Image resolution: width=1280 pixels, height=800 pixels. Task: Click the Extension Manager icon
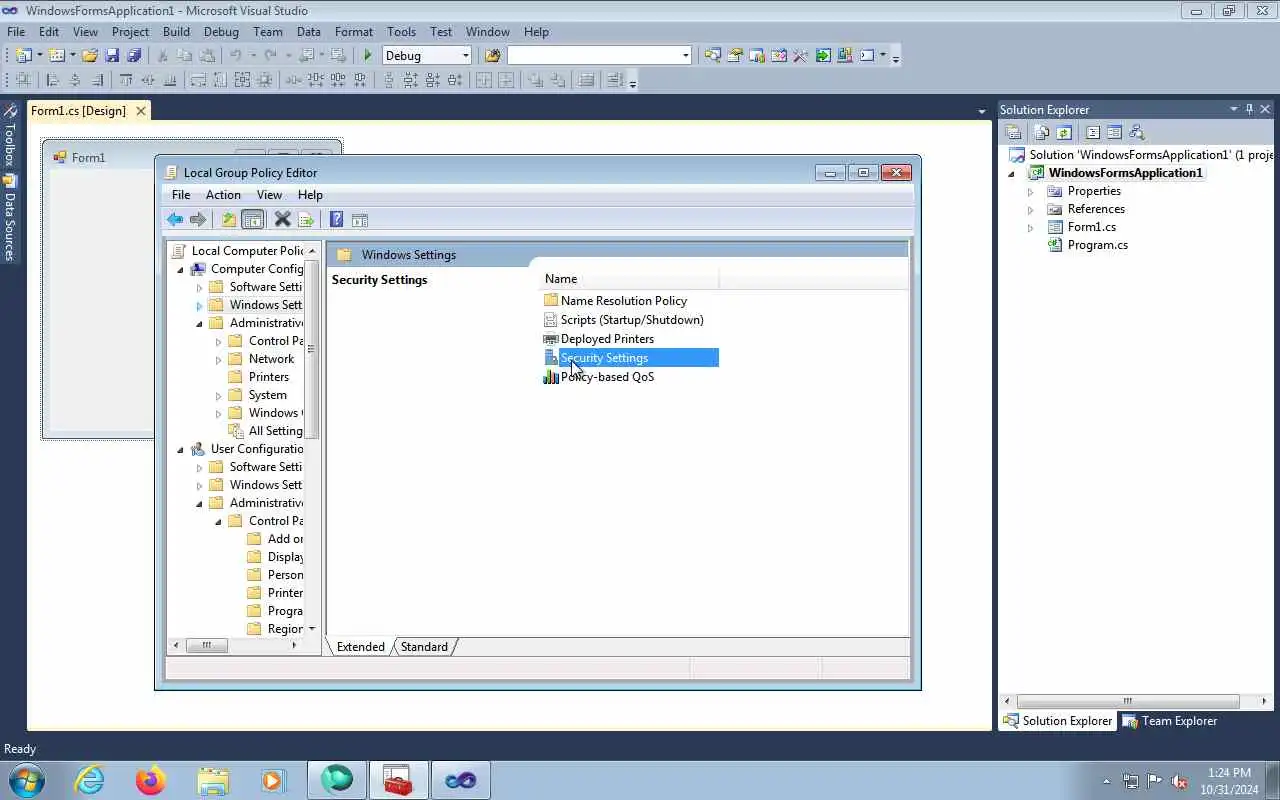845,56
